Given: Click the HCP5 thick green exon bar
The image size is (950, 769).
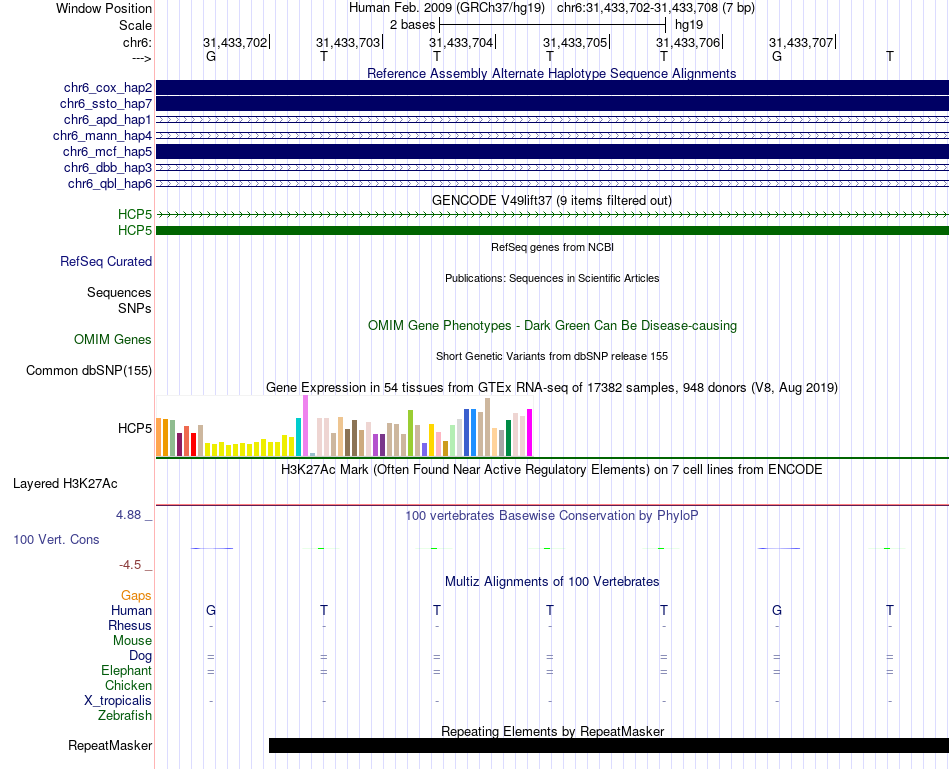Looking at the screenshot, I should coord(552,230).
